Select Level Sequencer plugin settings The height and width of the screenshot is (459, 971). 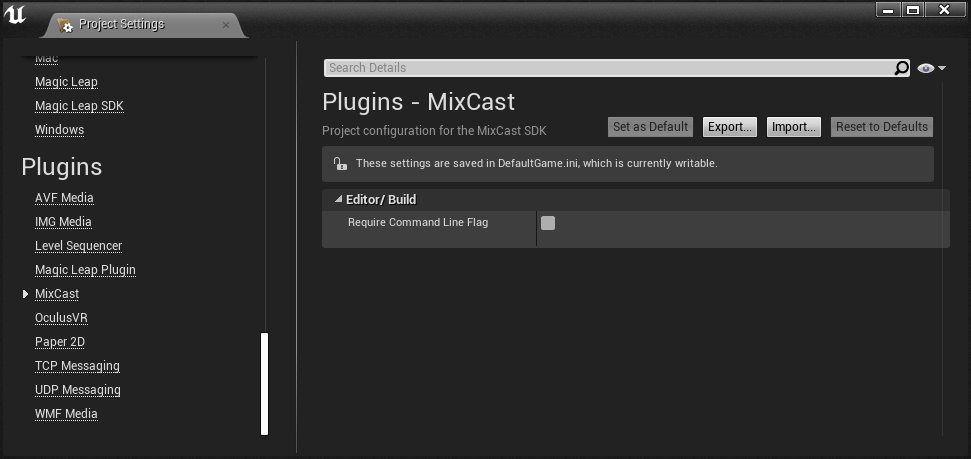point(79,246)
